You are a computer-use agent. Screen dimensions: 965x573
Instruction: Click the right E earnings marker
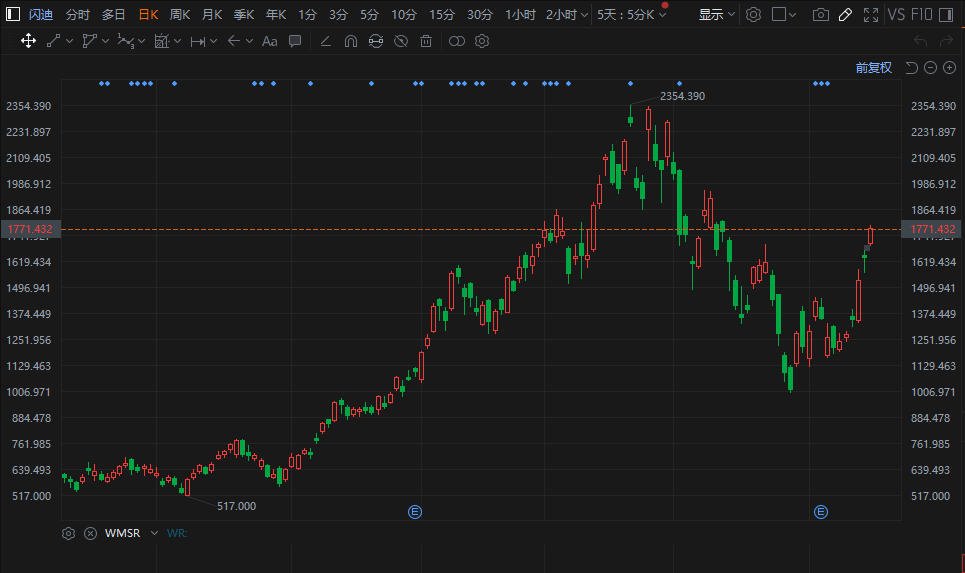pos(821,511)
